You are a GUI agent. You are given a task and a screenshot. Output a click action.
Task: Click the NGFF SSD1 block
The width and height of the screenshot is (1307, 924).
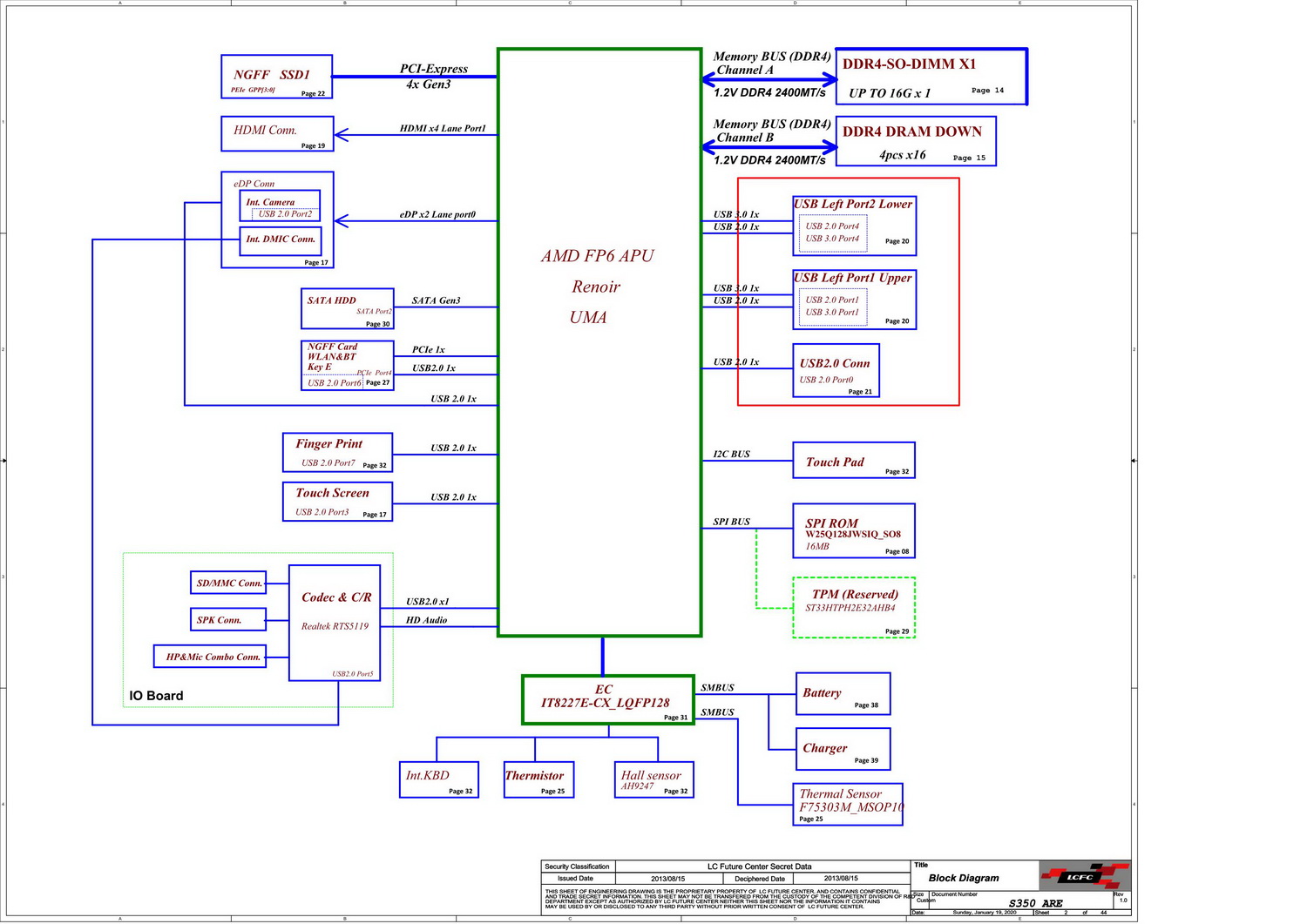coord(276,77)
